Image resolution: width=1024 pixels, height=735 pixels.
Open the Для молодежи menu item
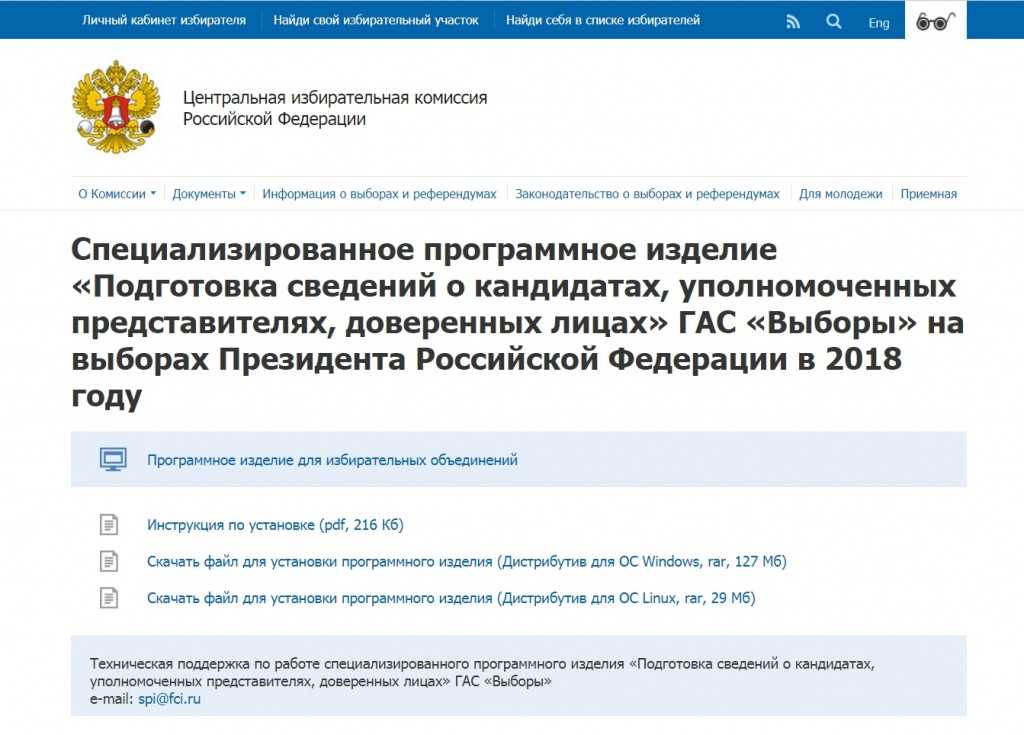[840, 194]
